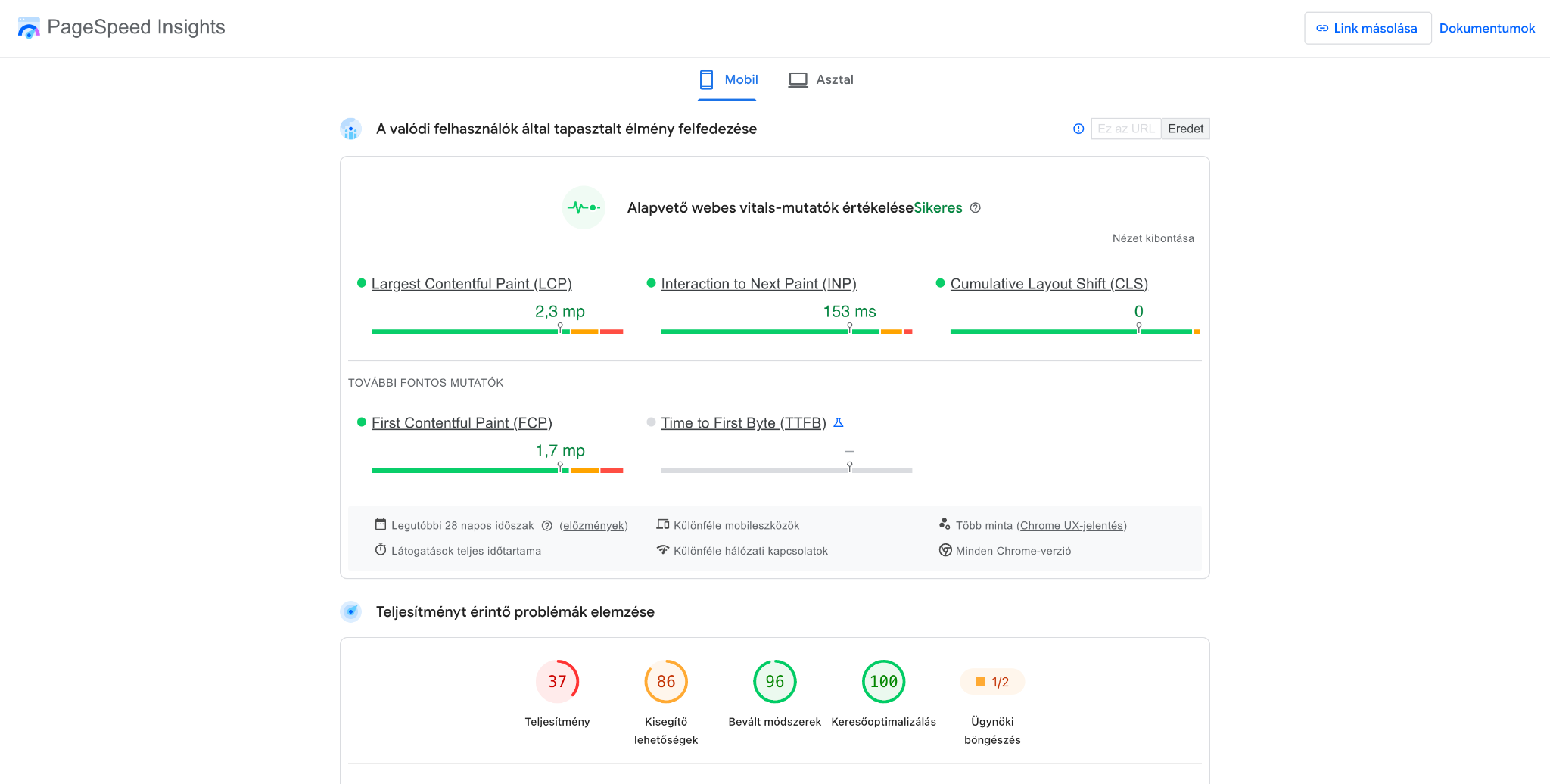Click the Chrome icon before Minden Chrome-verzió
This screenshot has height=784, width=1550.
(945, 550)
